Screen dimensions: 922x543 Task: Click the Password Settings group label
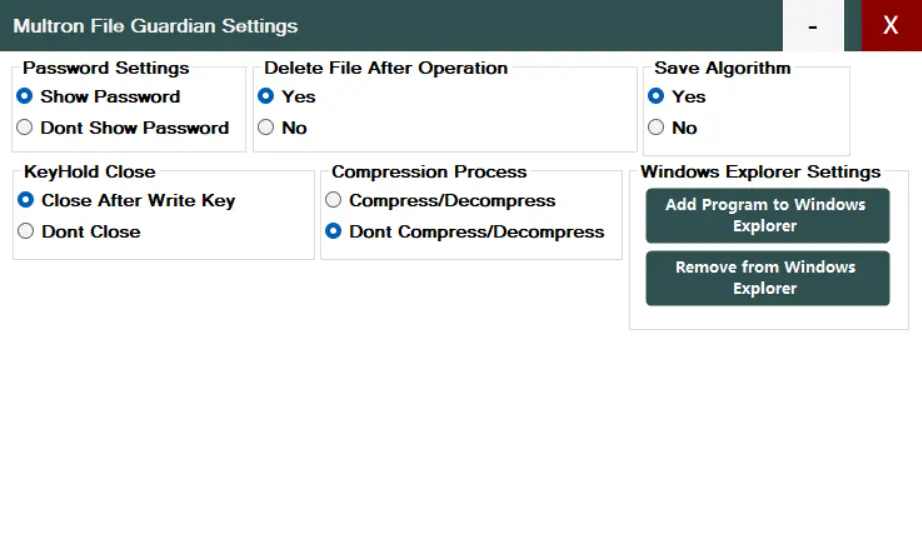point(106,68)
